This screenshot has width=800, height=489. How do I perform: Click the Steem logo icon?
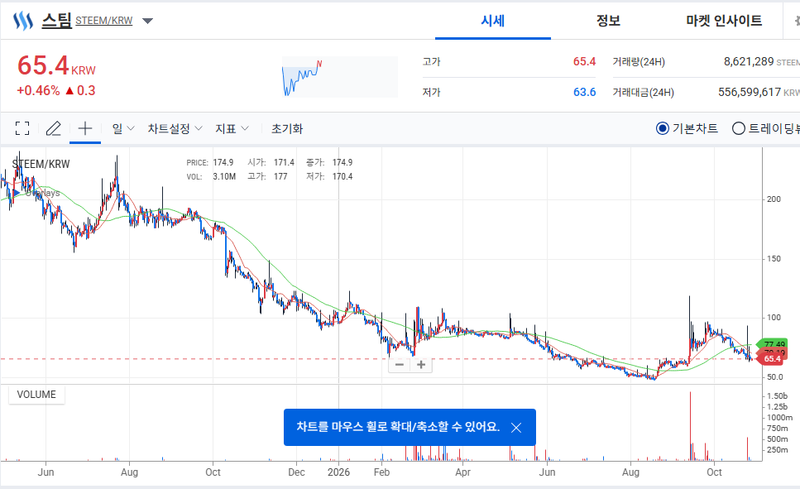23,21
